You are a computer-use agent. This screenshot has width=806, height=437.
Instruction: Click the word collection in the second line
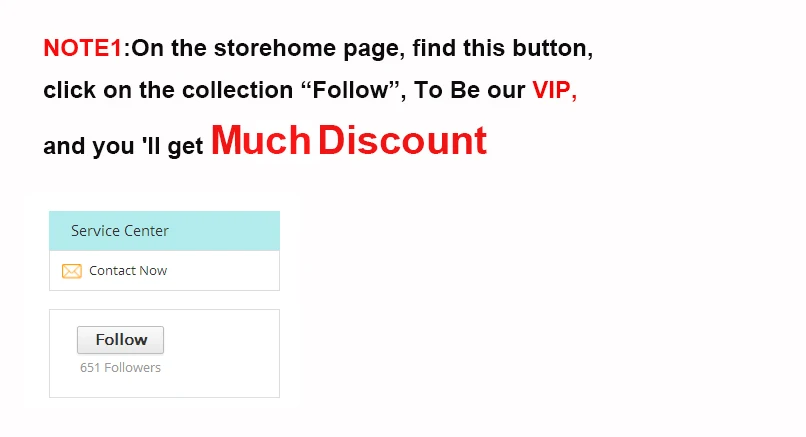(237, 90)
